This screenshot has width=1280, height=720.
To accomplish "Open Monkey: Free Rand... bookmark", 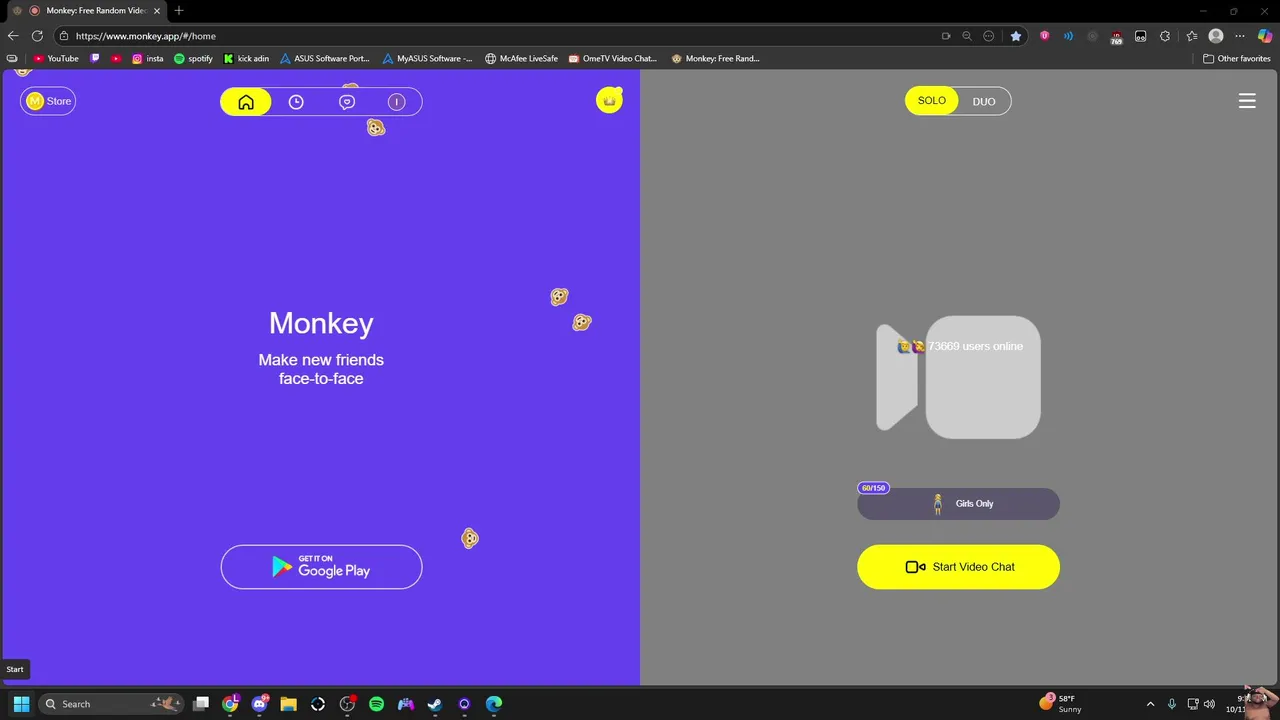I will tap(716, 59).
